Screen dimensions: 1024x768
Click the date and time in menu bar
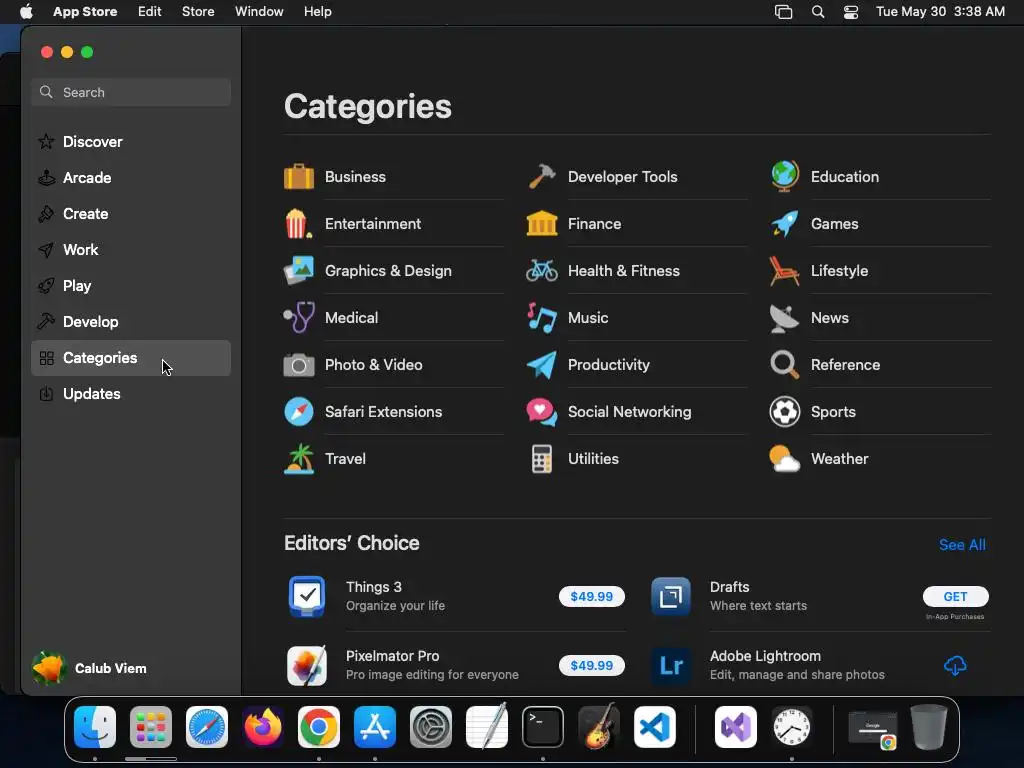[x=940, y=12]
